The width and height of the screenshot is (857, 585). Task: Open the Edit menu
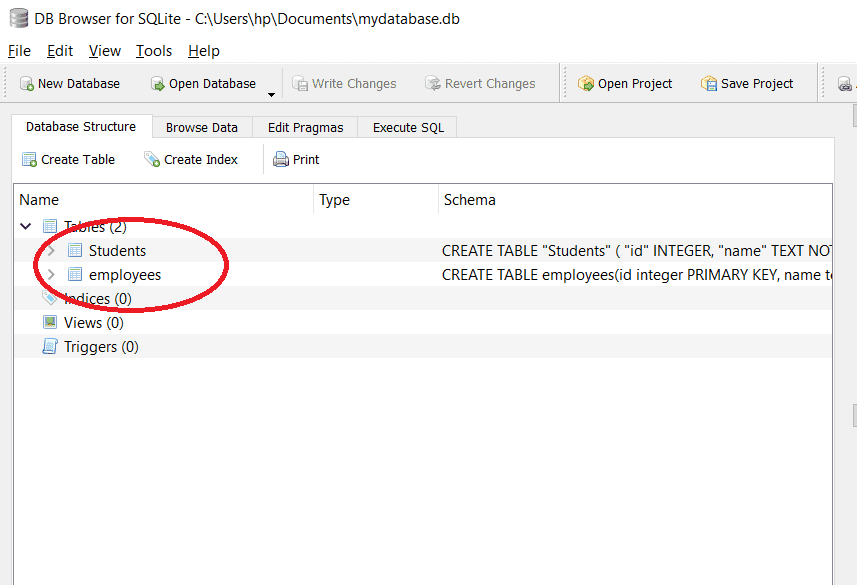click(x=60, y=51)
